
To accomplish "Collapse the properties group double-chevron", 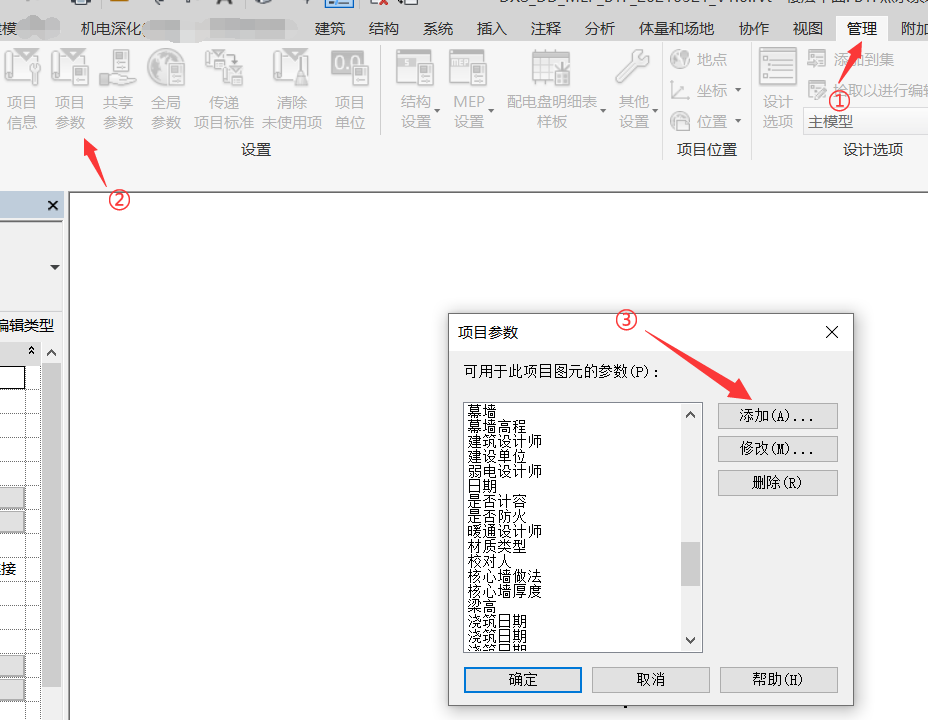I will click(31, 351).
